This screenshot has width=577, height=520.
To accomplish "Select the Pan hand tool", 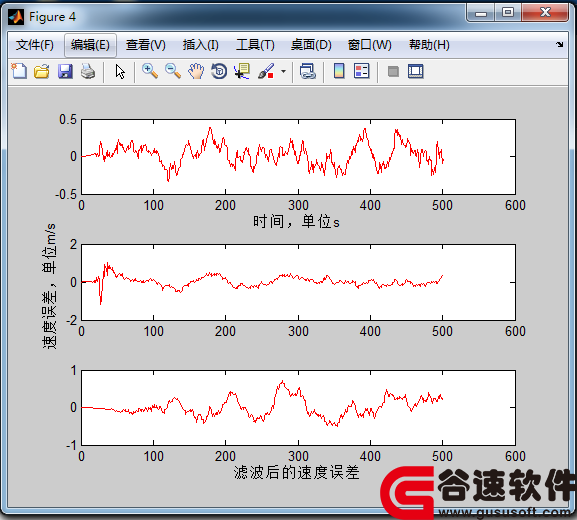I will (x=196, y=71).
